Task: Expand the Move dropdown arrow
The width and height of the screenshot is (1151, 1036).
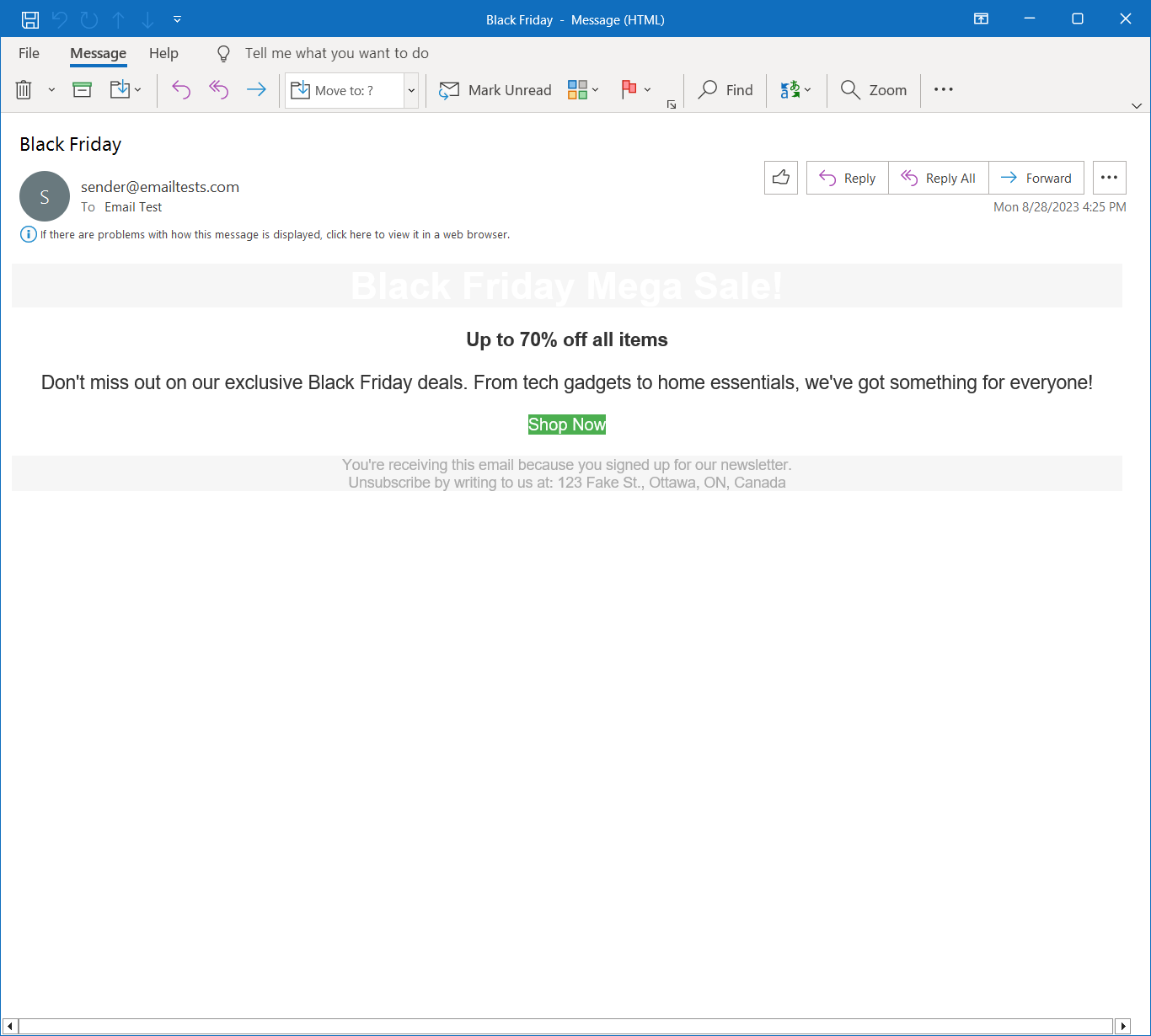Action: 138,90
